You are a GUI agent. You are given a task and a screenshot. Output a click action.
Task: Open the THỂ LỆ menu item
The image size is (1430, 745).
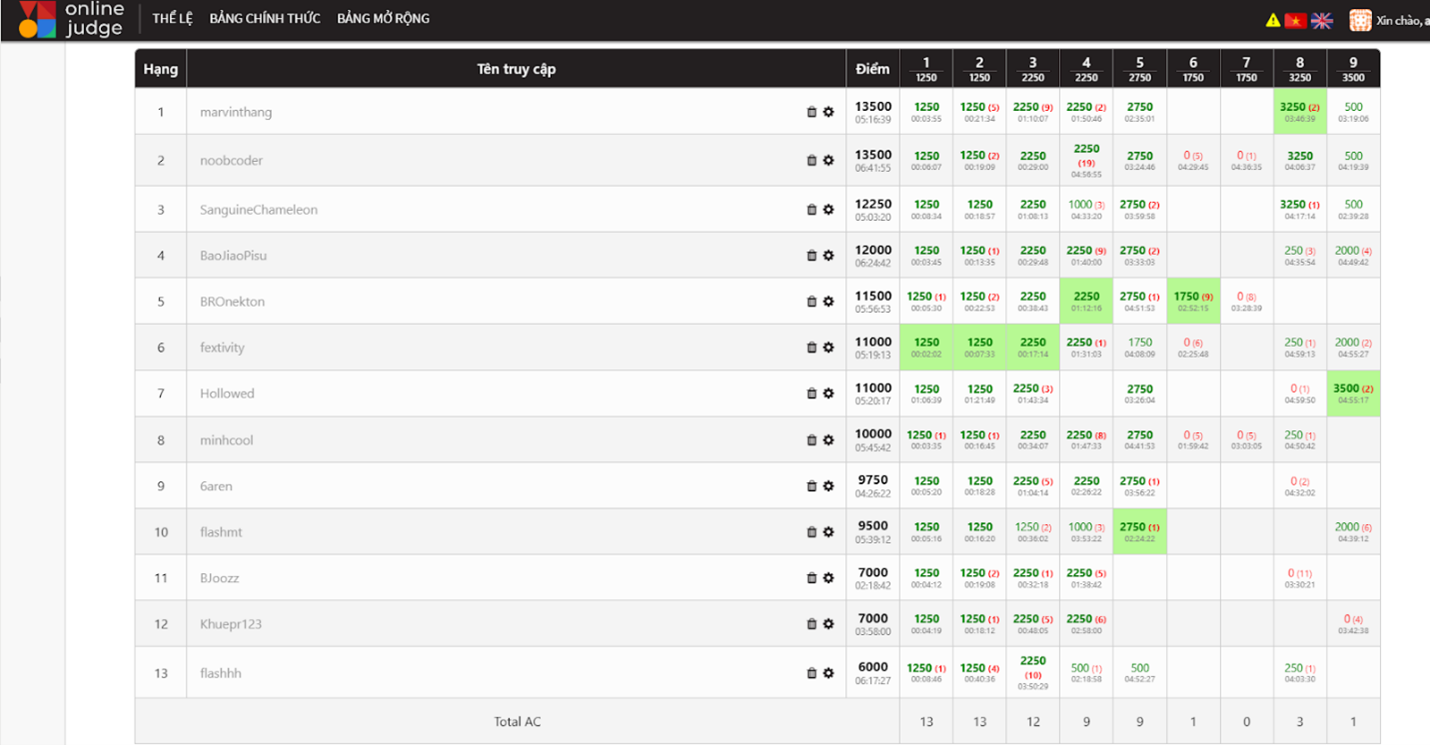coord(173,18)
